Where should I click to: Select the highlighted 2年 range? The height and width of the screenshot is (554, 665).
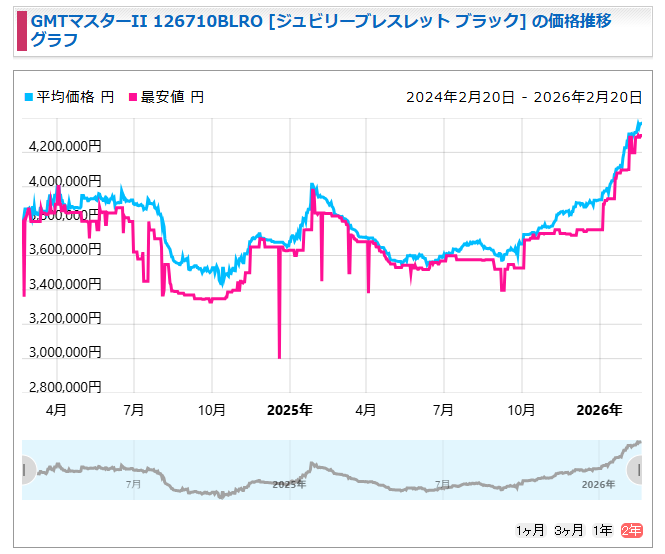point(631,529)
